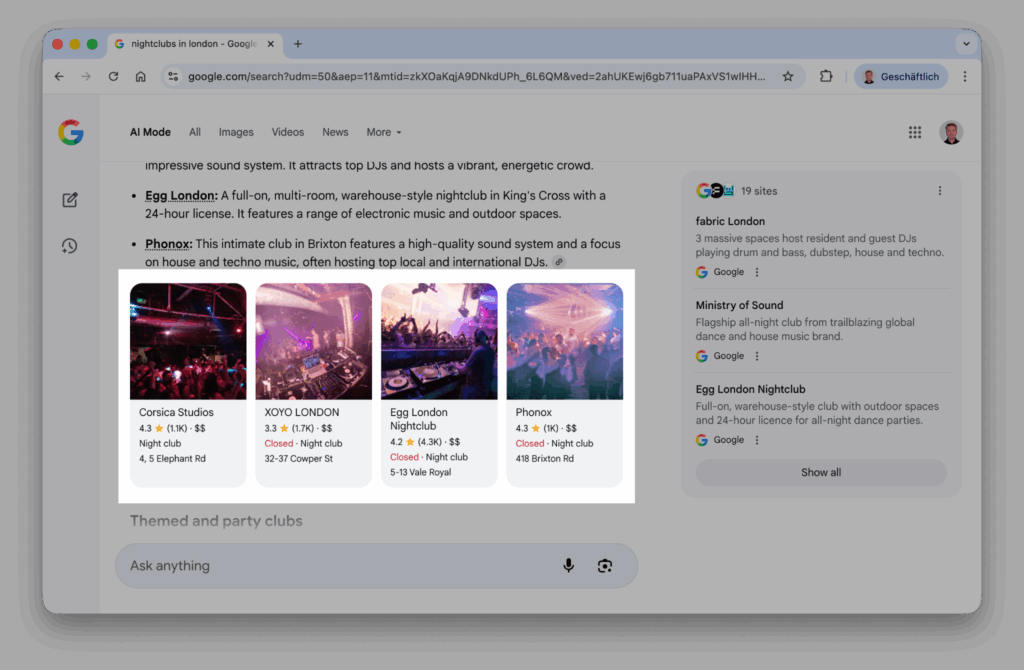Click the microphone voice search icon

click(568, 566)
